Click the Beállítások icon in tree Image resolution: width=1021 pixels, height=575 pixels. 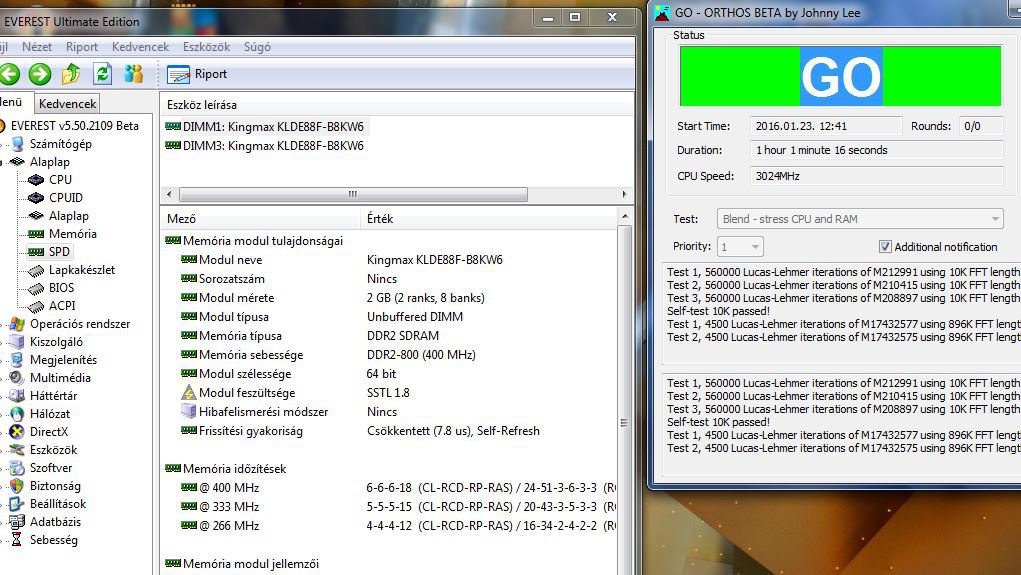[18, 503]
